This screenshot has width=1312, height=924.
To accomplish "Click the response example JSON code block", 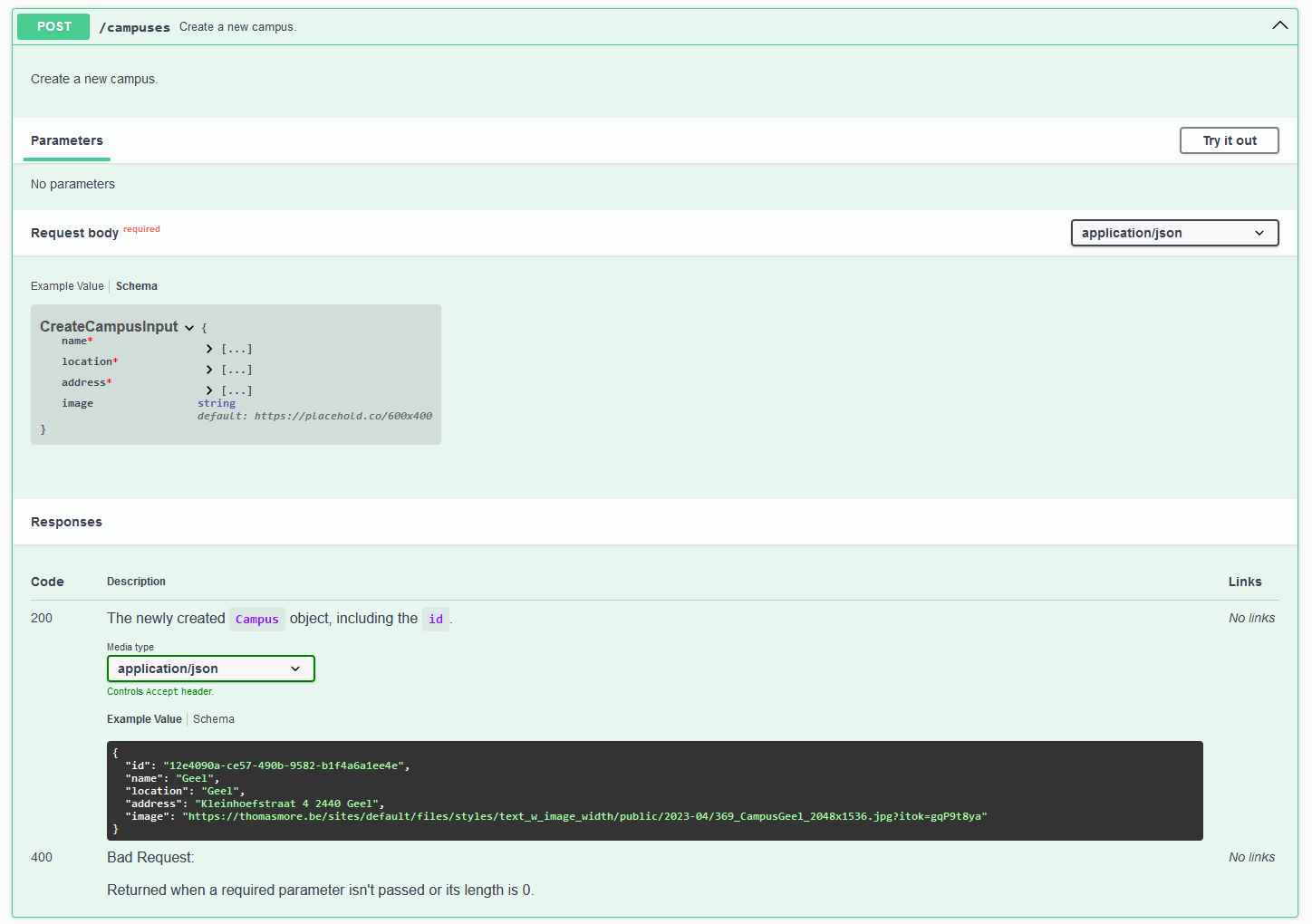I will pos(654,791).
